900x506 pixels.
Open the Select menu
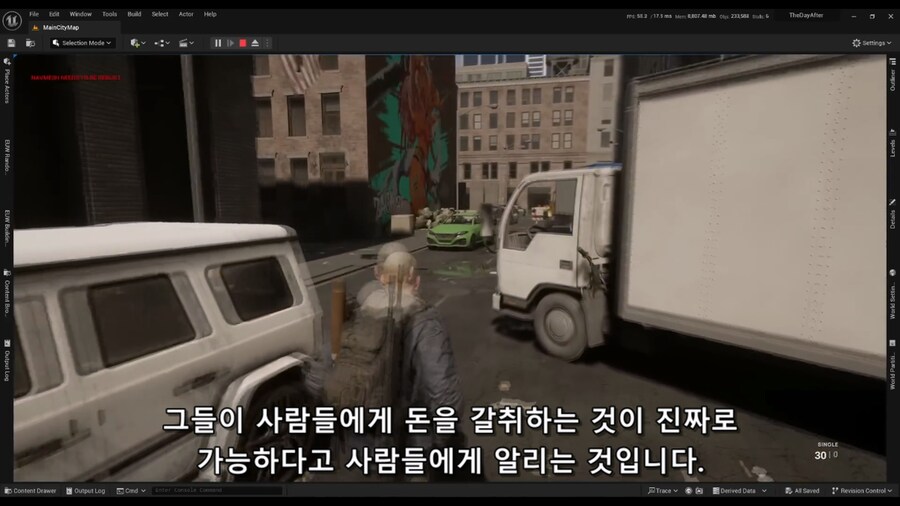[x=160, y=14]
